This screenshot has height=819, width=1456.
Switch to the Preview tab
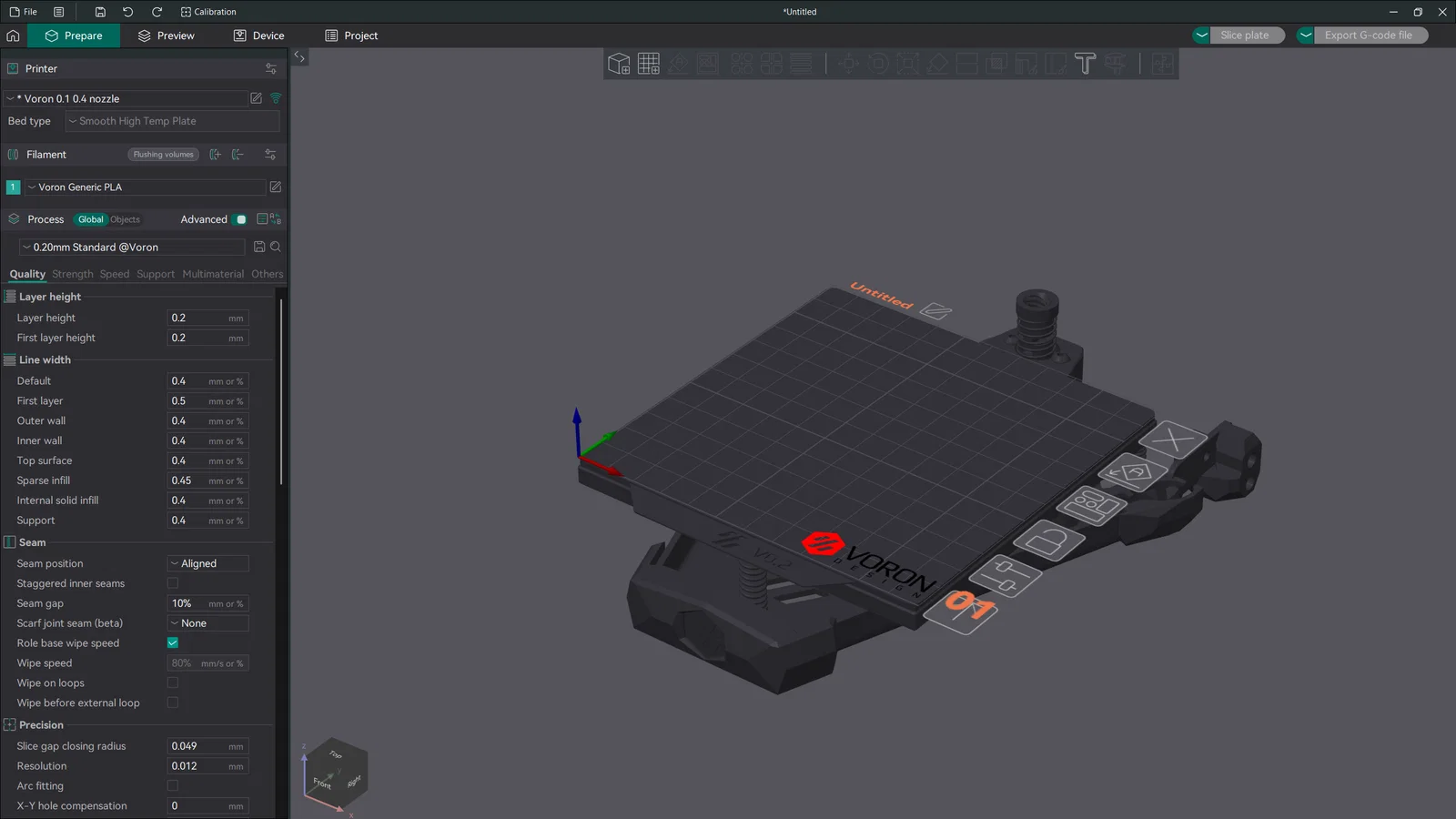(167, 35)
